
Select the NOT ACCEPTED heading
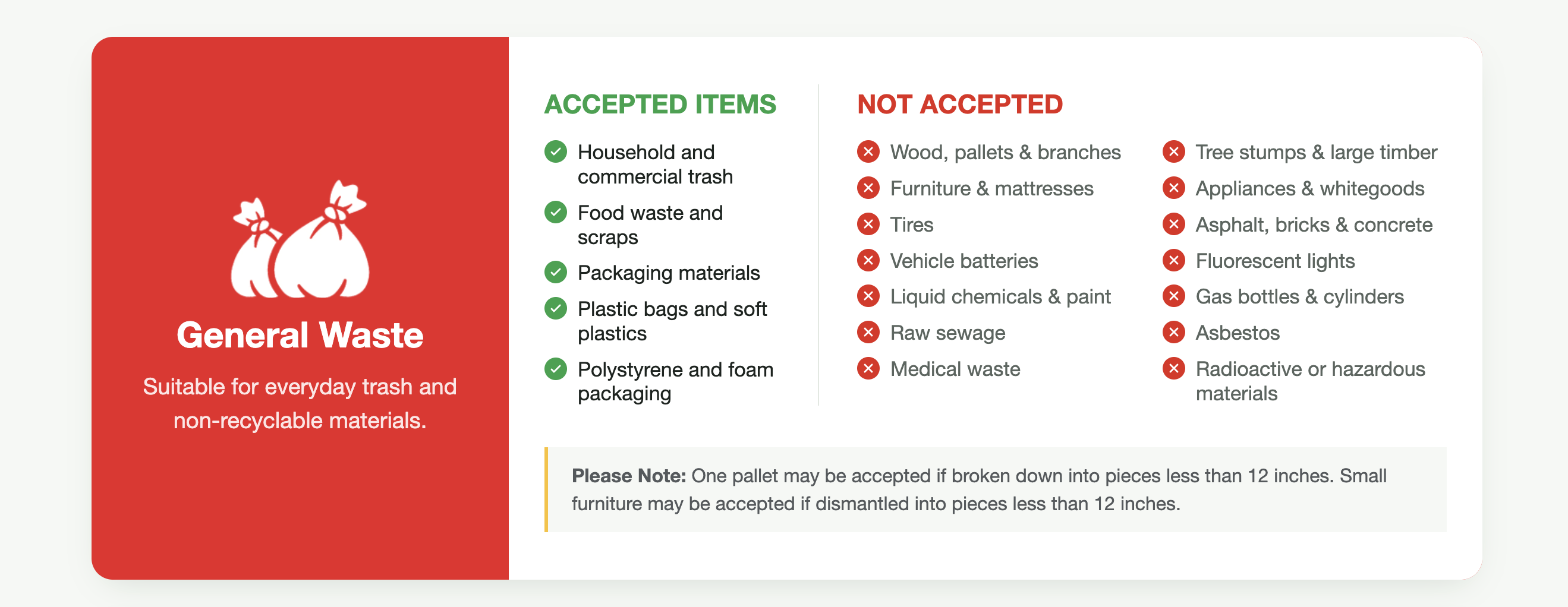coord(960,104)
